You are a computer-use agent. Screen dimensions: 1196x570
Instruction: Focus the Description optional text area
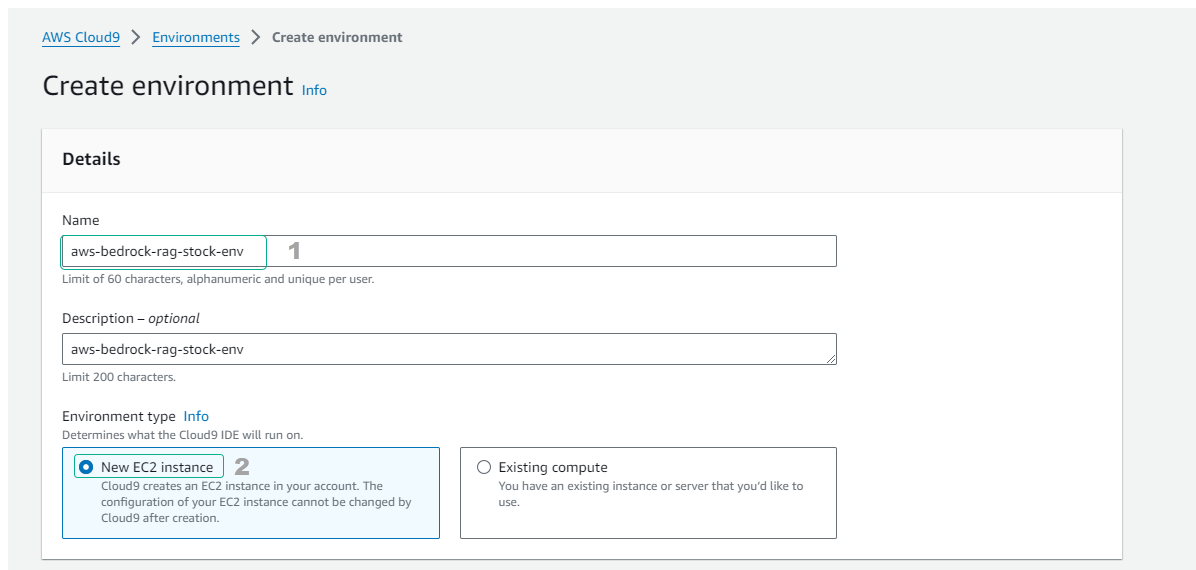448,349
